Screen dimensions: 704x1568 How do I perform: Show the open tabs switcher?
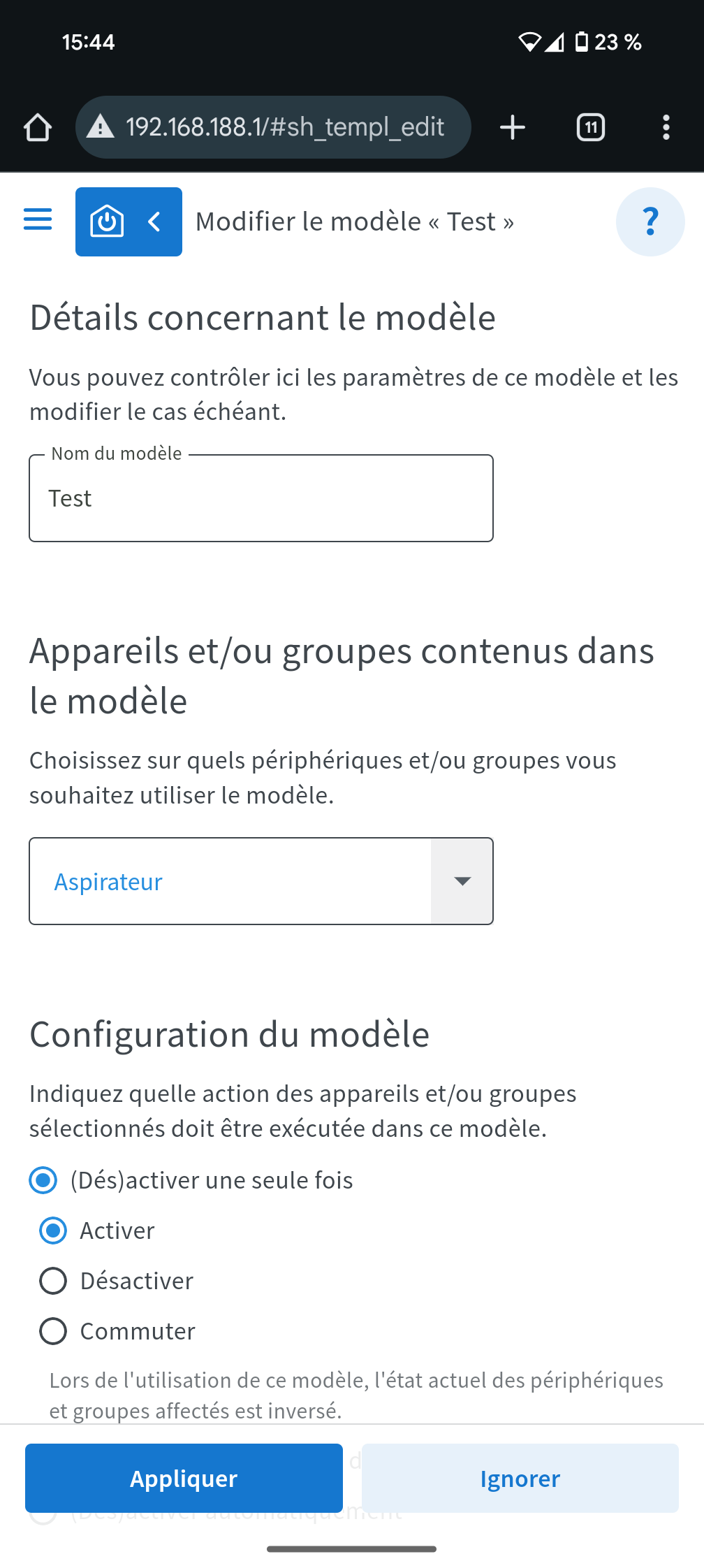[591, 128]
